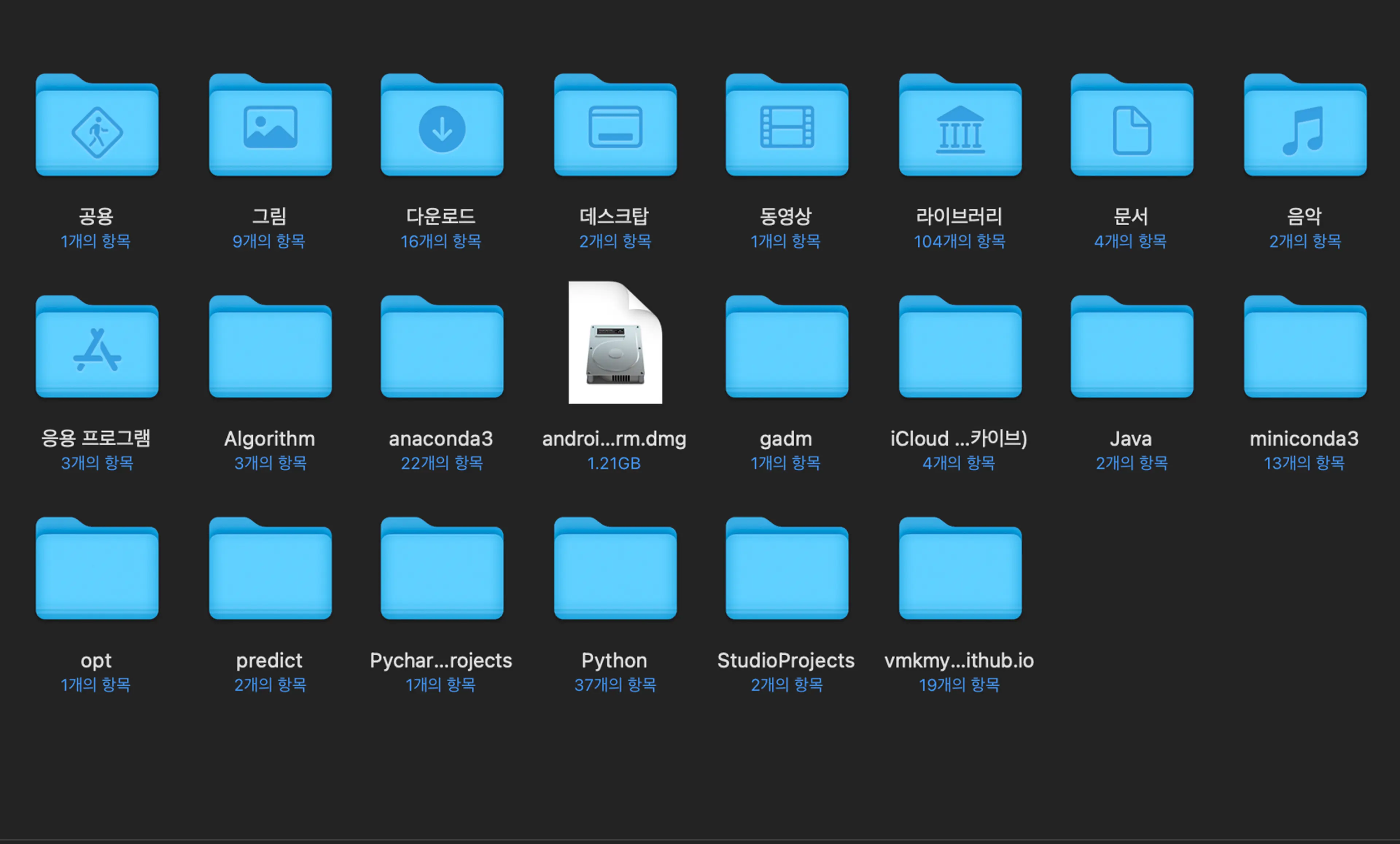Screen dimensions: 1400x844
Task: Click the 응용 프로그램 name label
Action: tap(96, 438)
